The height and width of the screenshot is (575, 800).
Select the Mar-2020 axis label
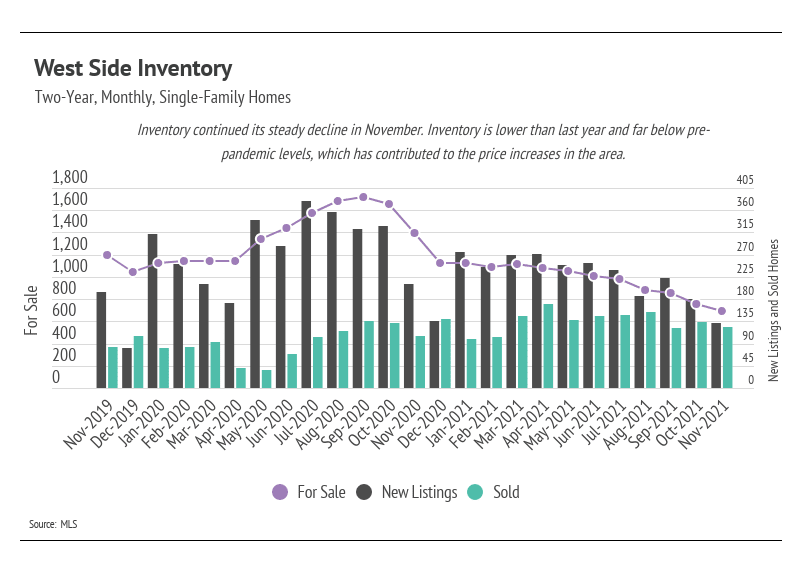(190, 423)
